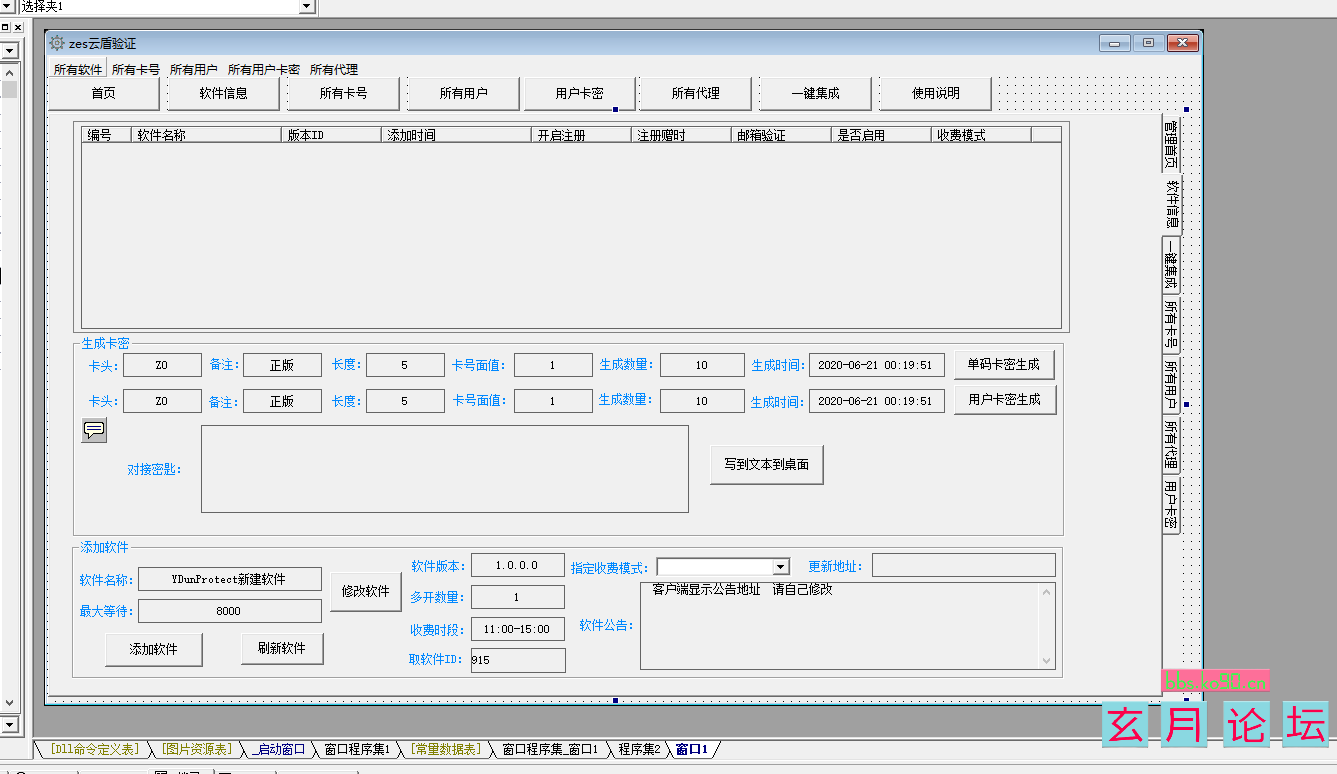
Task: Select the vertical 用户卡密 tab
Action: [1171, 504]
